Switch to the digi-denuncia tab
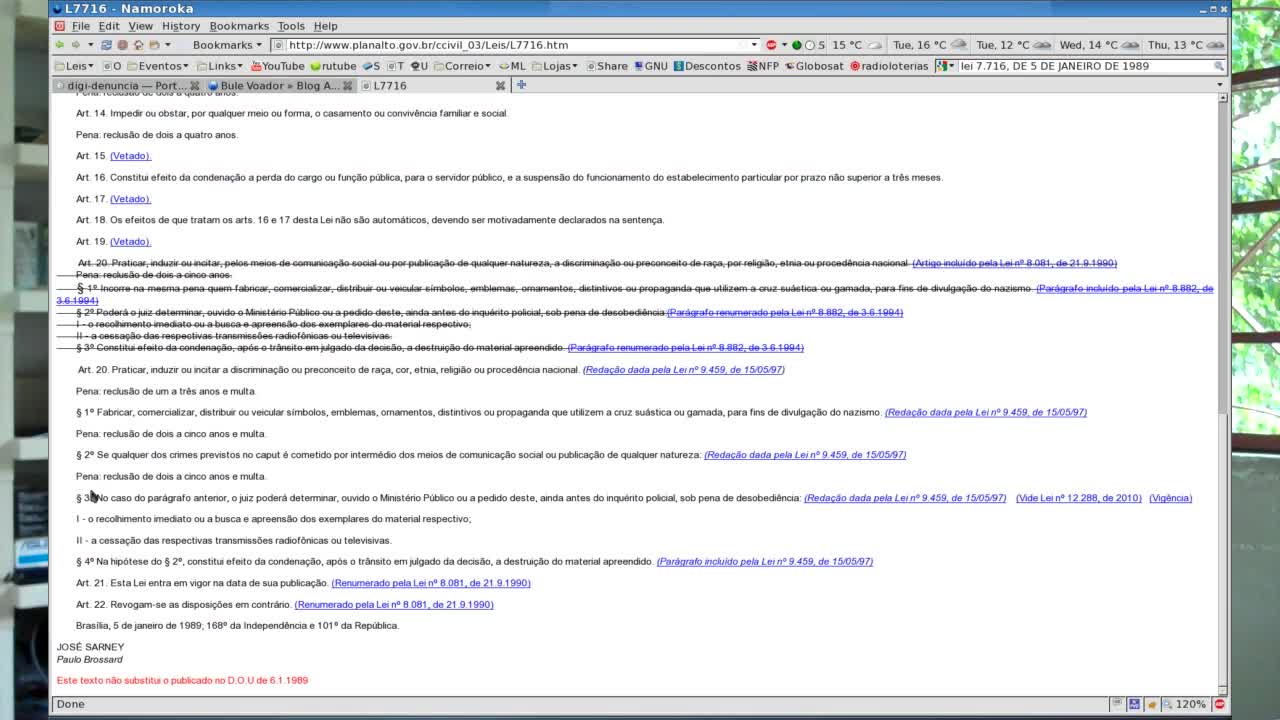Viewport: 1280px width, 720px height. click(126, 86)
